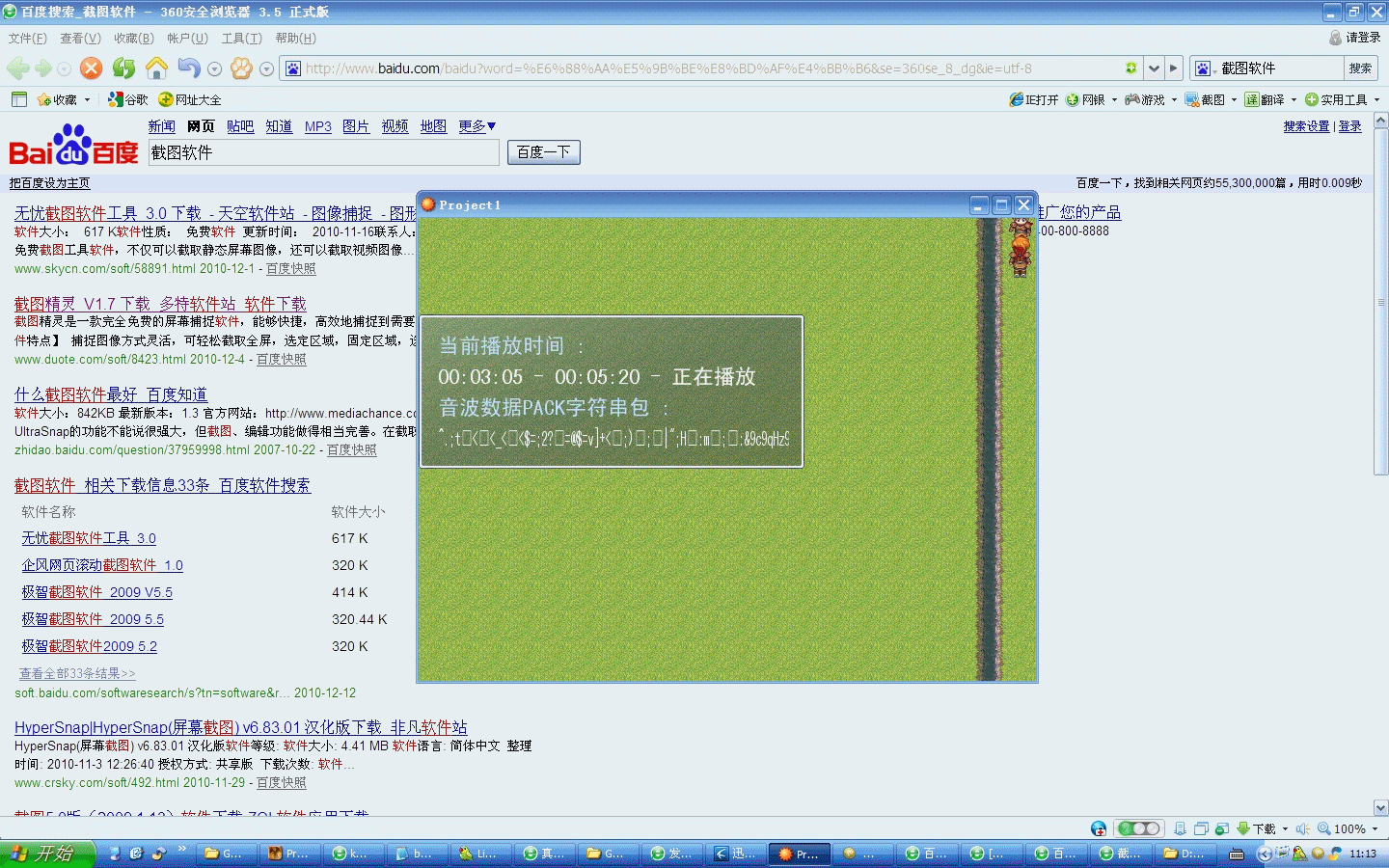Switch to the Pr... sun icon taskbar item

point(800,854)
